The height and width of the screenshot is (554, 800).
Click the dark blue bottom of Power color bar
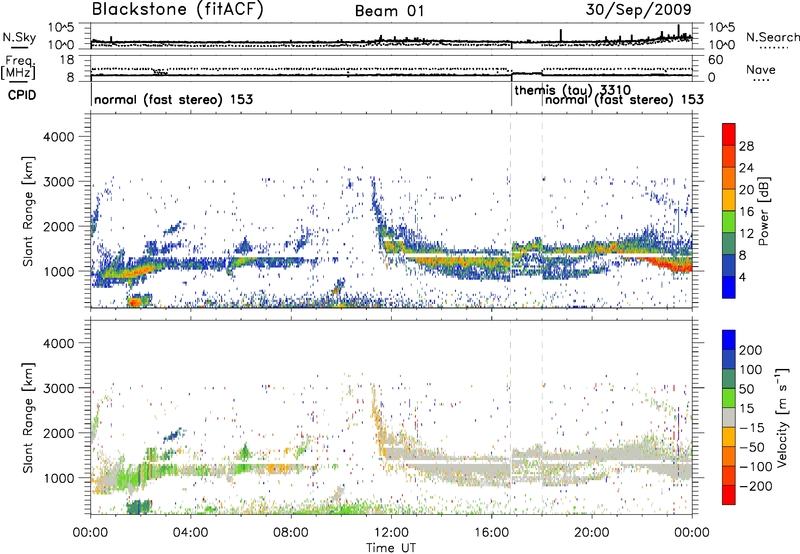pyautogui.click(x=729, y=287)
